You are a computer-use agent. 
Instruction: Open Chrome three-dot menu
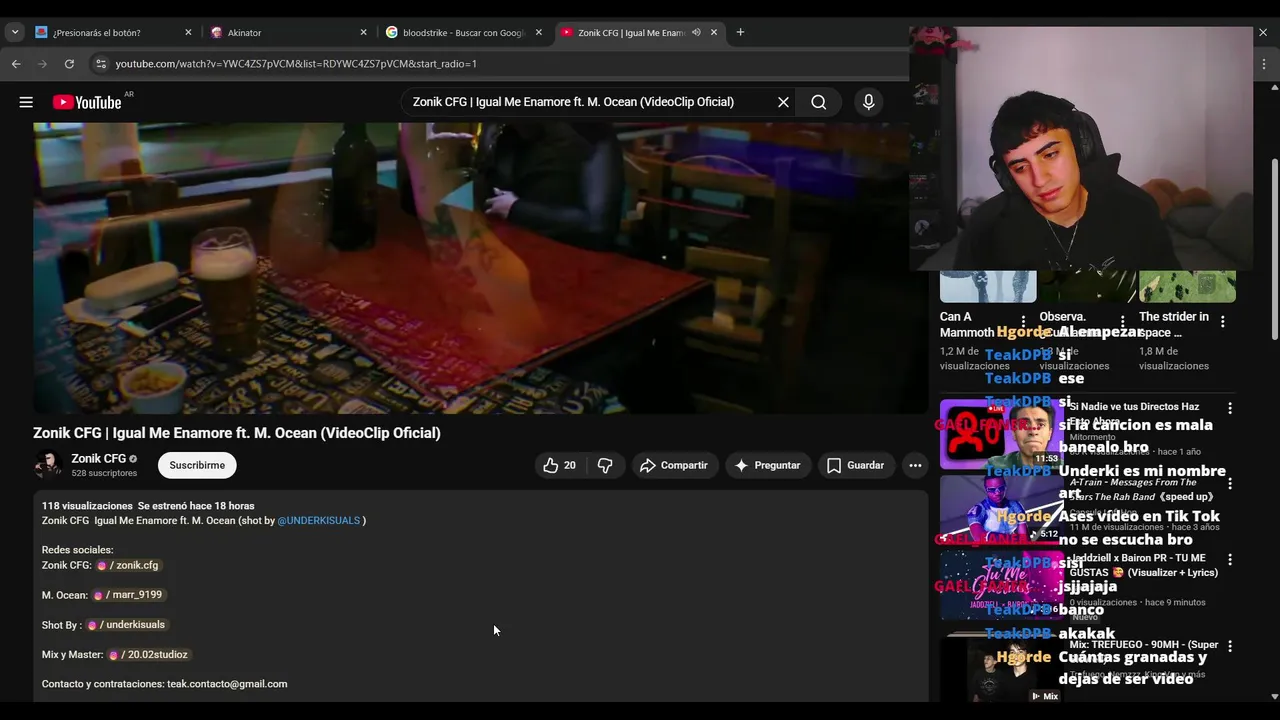(x=1264, y=63)
